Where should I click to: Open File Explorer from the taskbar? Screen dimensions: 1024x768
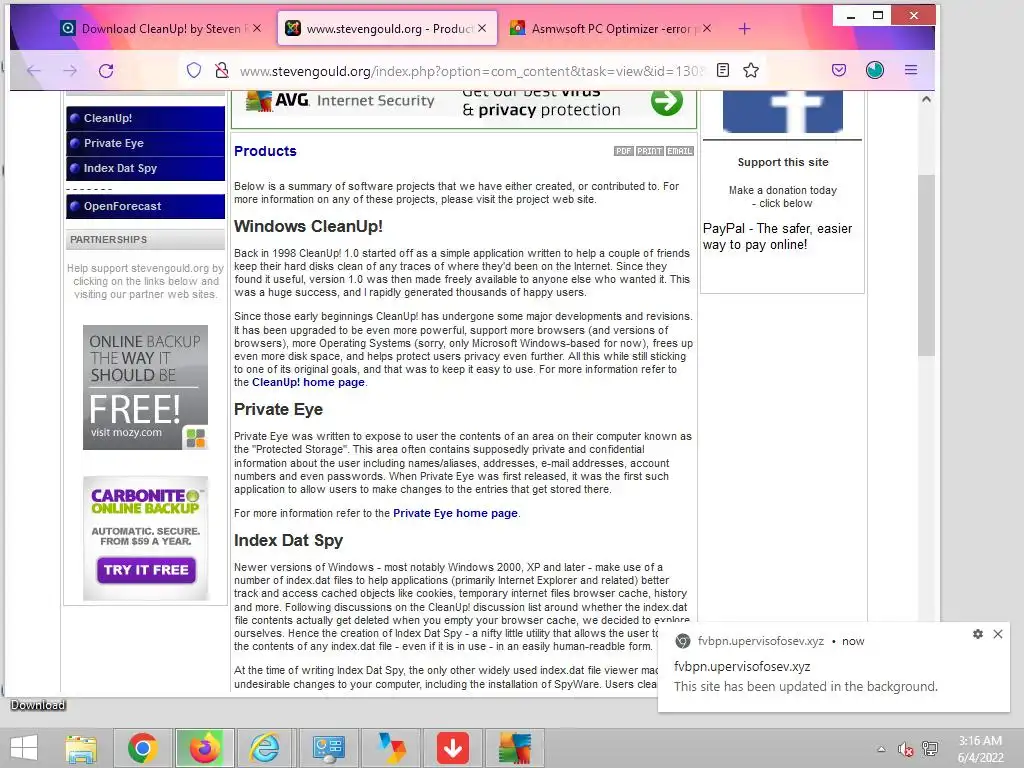[x=81, y=748]
